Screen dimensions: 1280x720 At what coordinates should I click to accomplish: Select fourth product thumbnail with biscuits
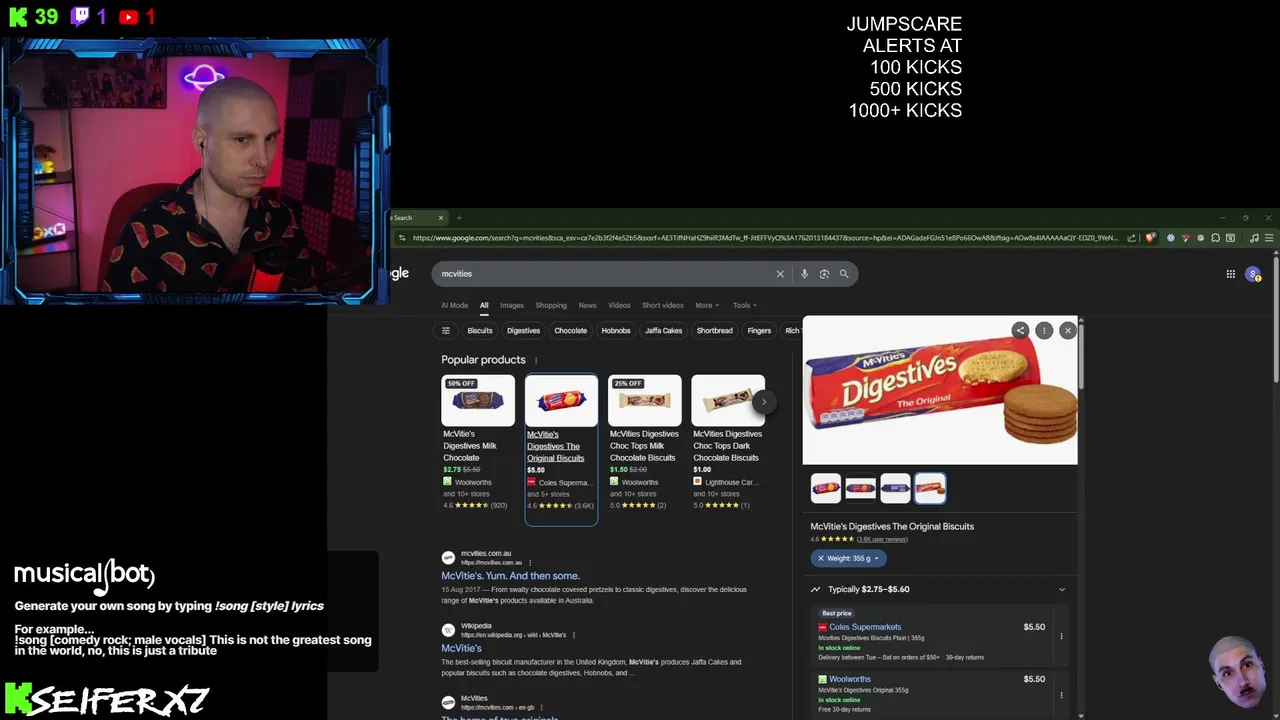point(930,488)
